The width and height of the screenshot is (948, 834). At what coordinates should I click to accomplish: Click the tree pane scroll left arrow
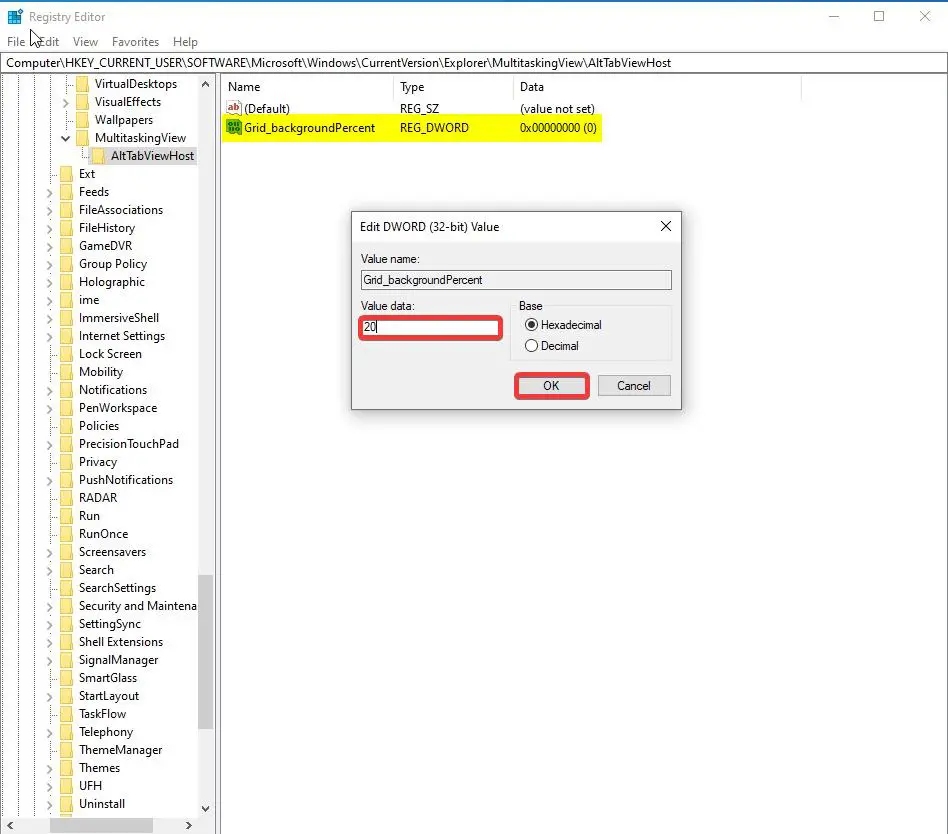[10, 826]
